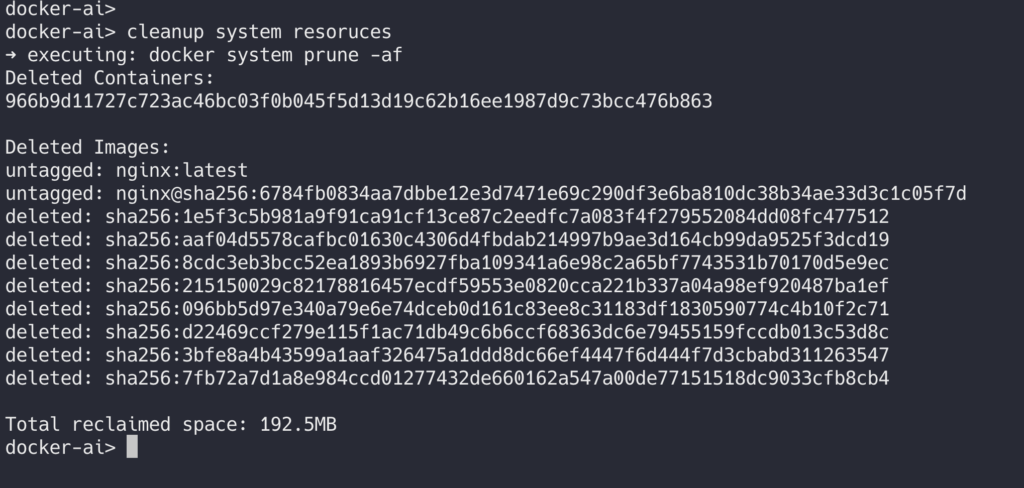
Task: Click the deleted sha256:3bfe8a4b hash
Action: [x=497, y=355]
